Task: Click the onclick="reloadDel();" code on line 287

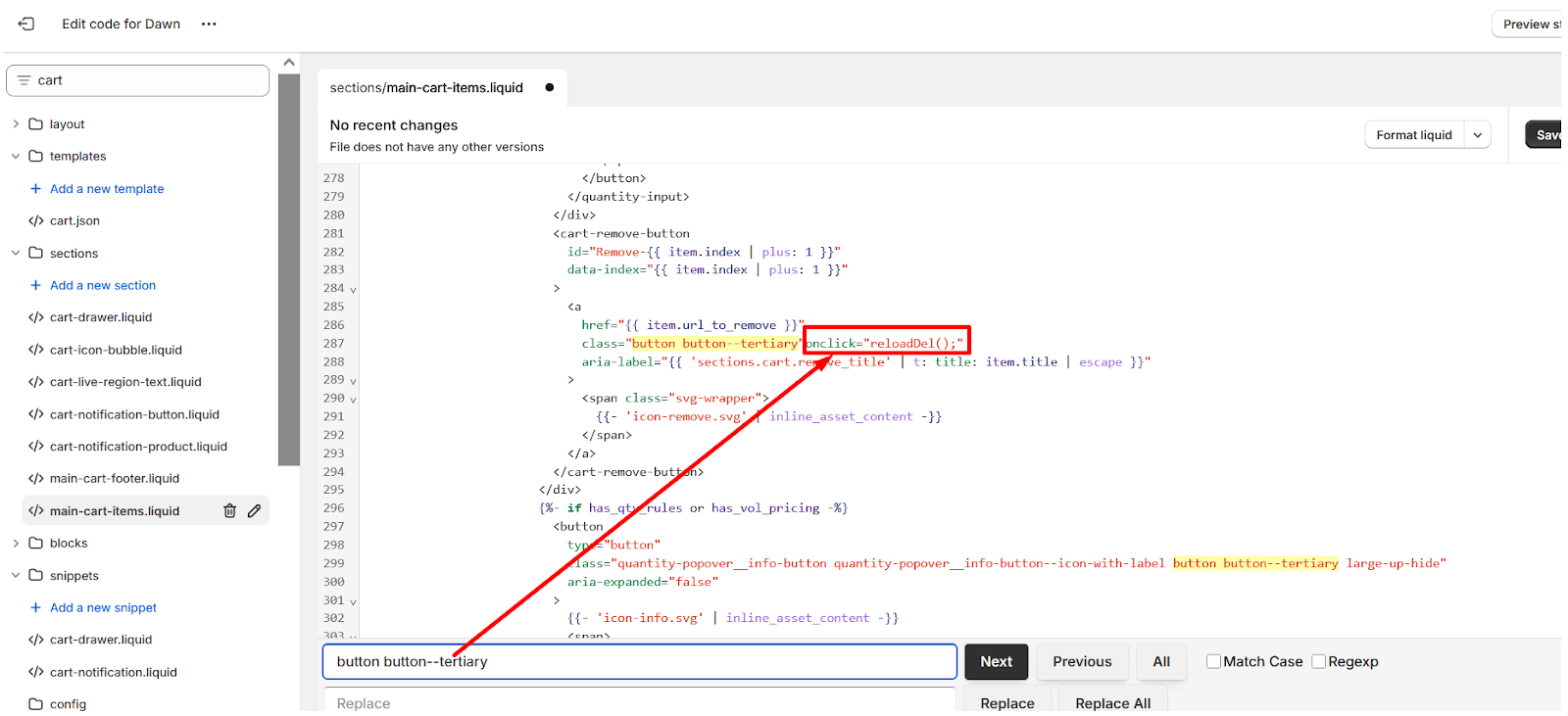Action: pos(885,343)
